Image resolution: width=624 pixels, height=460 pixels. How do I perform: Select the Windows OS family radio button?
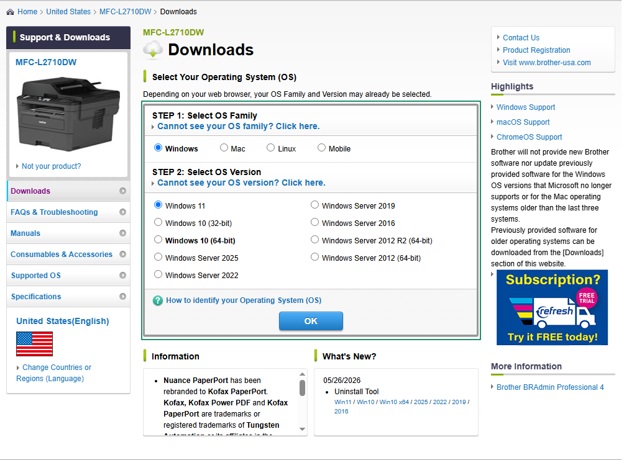158,148
